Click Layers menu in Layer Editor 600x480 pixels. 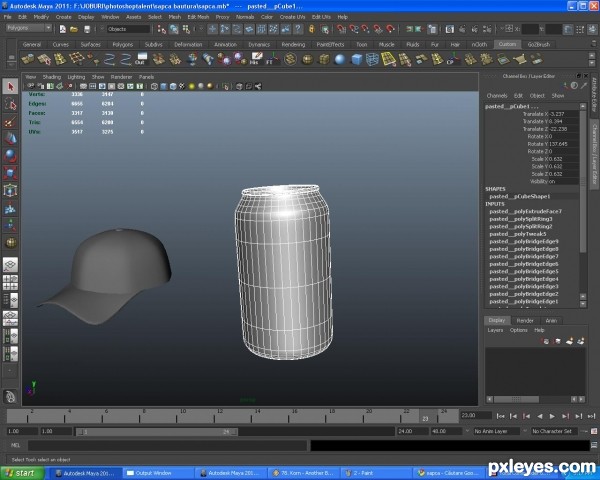tap(495, 330)
